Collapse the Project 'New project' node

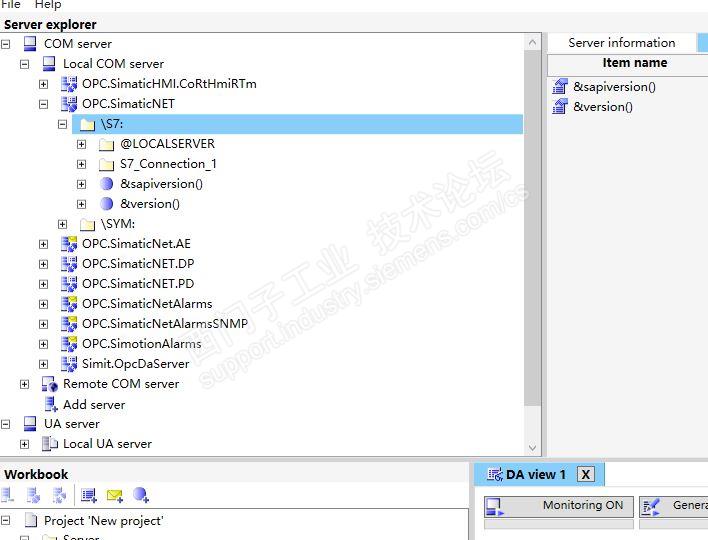tap(5, 521)
